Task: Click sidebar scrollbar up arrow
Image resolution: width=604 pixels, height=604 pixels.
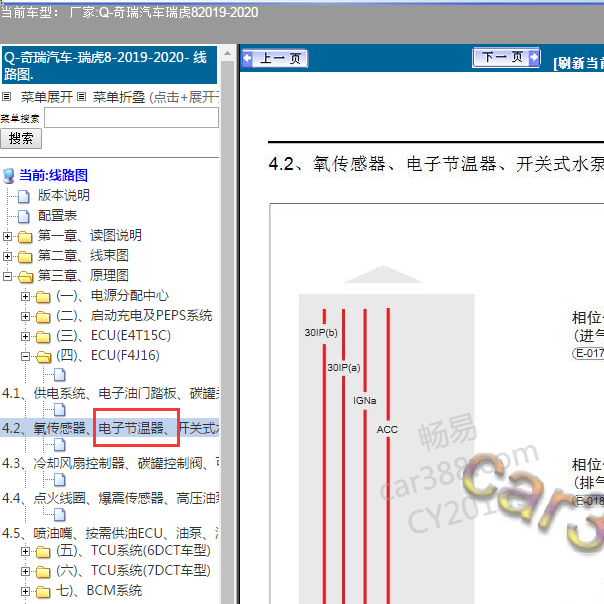Action: 227,53
